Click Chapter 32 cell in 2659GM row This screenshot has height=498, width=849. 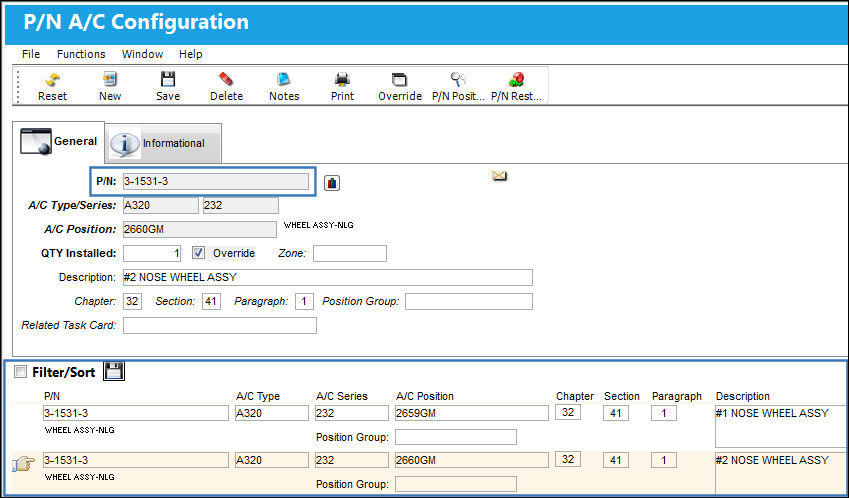(x=568, y=412)
